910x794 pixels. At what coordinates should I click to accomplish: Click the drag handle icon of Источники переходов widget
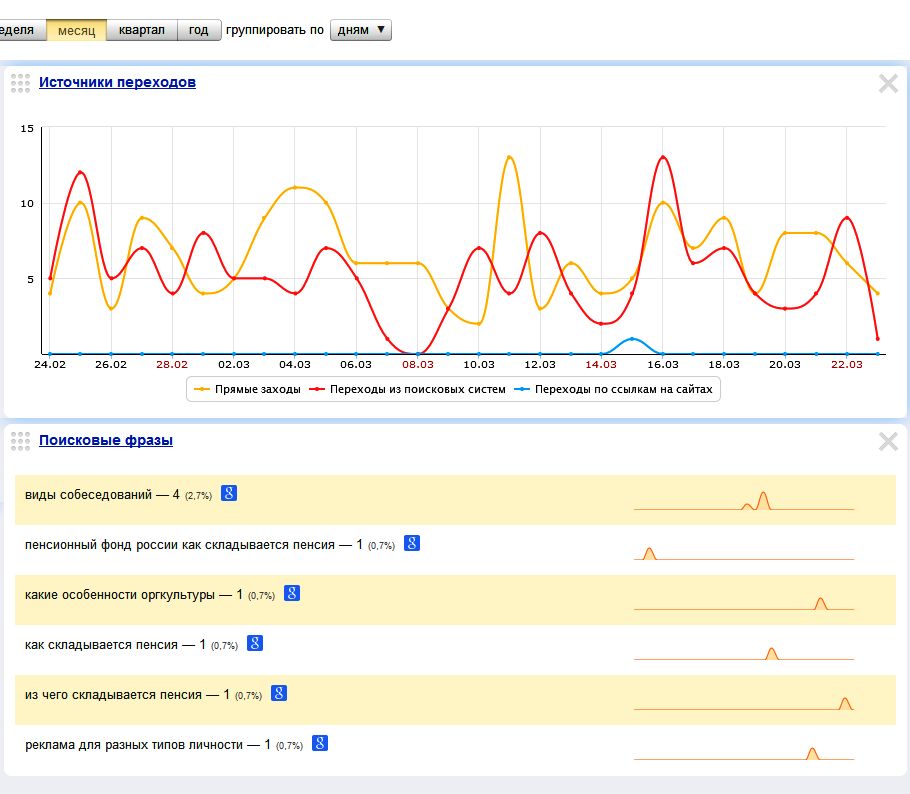pos(20,84)
